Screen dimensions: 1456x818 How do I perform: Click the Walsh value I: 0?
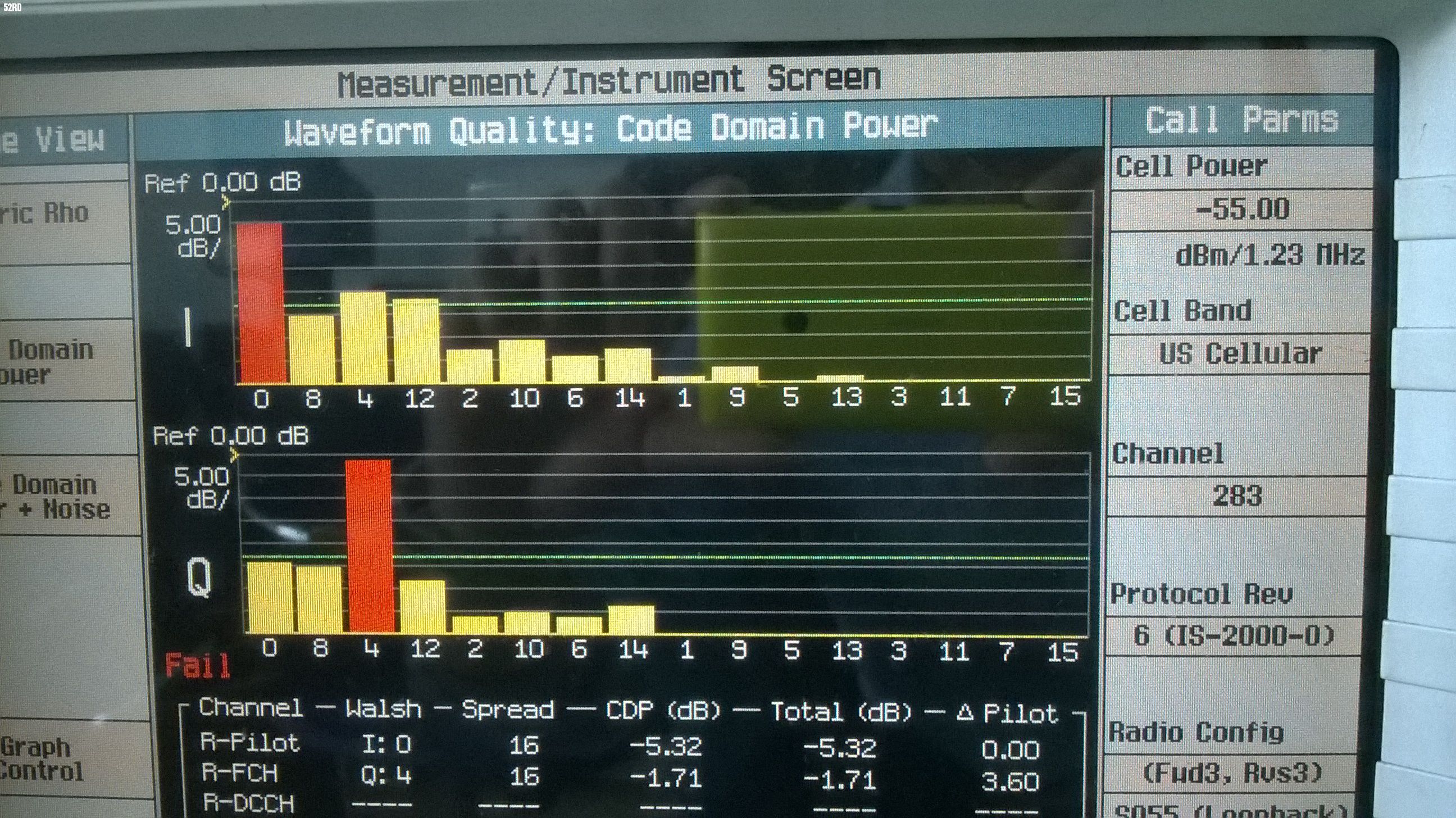pos(386,744)
